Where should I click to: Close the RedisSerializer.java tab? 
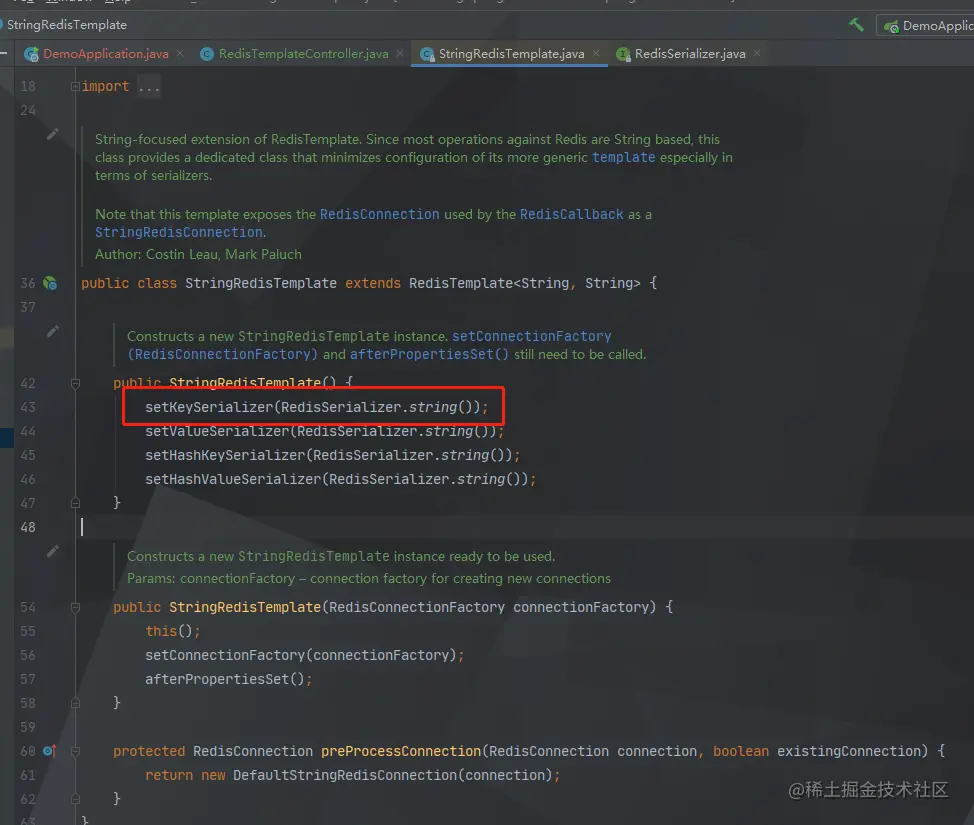[x=757, y=53]
